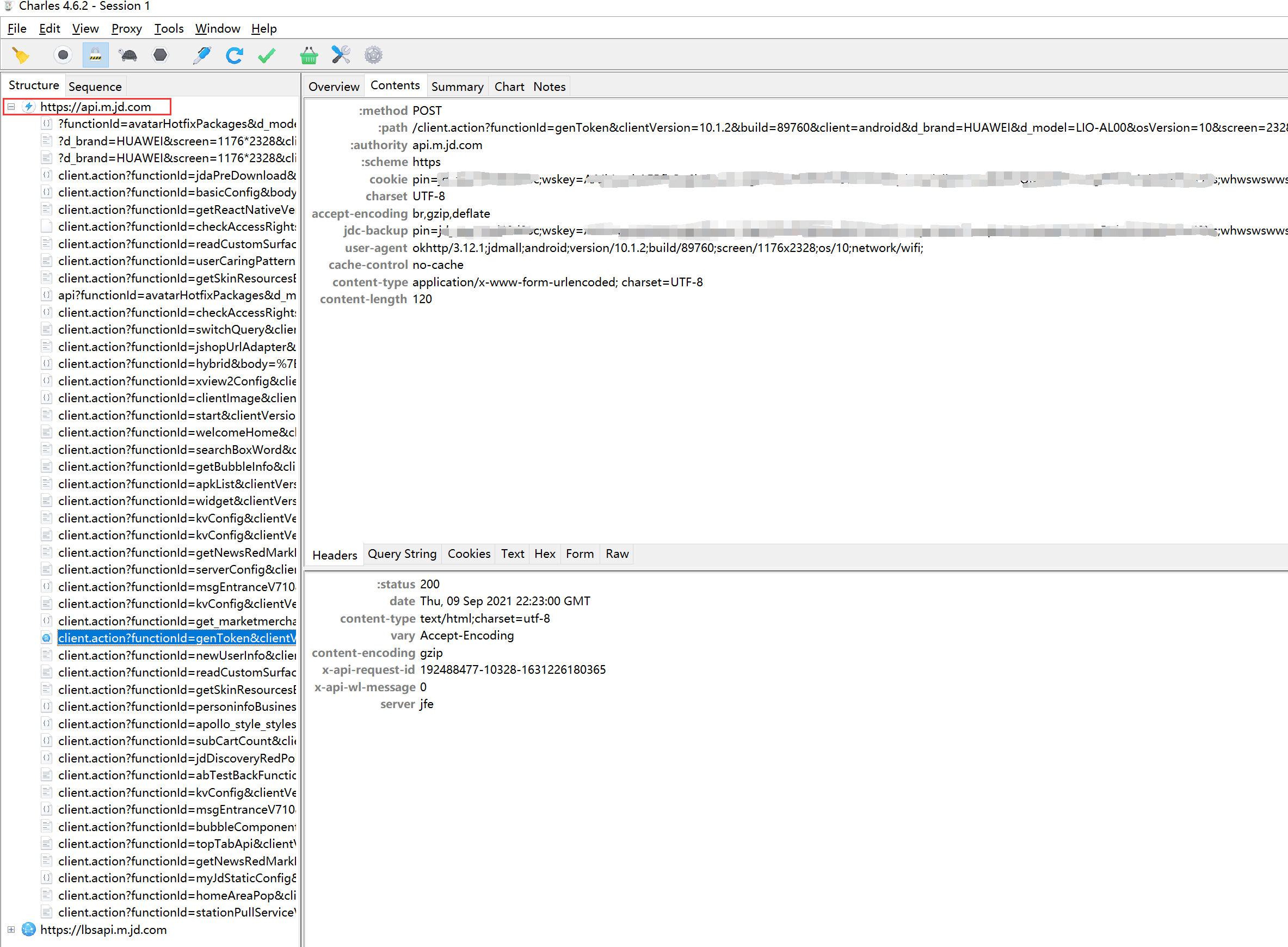Screen dimensions: 1288x947
Task: Open the Proxy menu
Action: click(127, 28)
